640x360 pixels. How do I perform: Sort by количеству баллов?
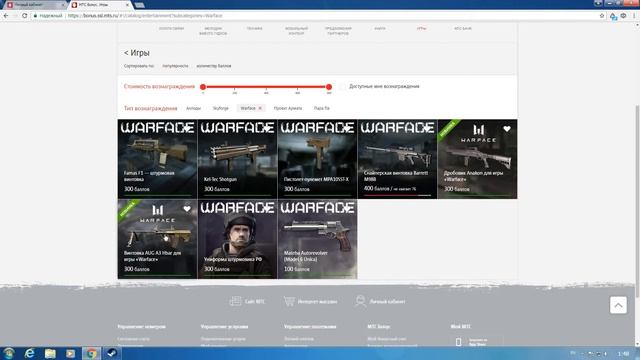coord(213,66)
